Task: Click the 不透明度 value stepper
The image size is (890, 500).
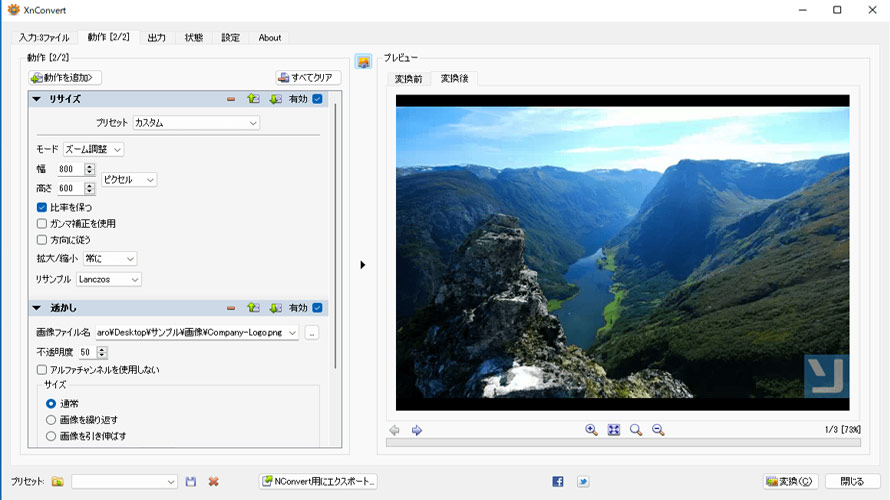Action: click(x=102, y=352)
